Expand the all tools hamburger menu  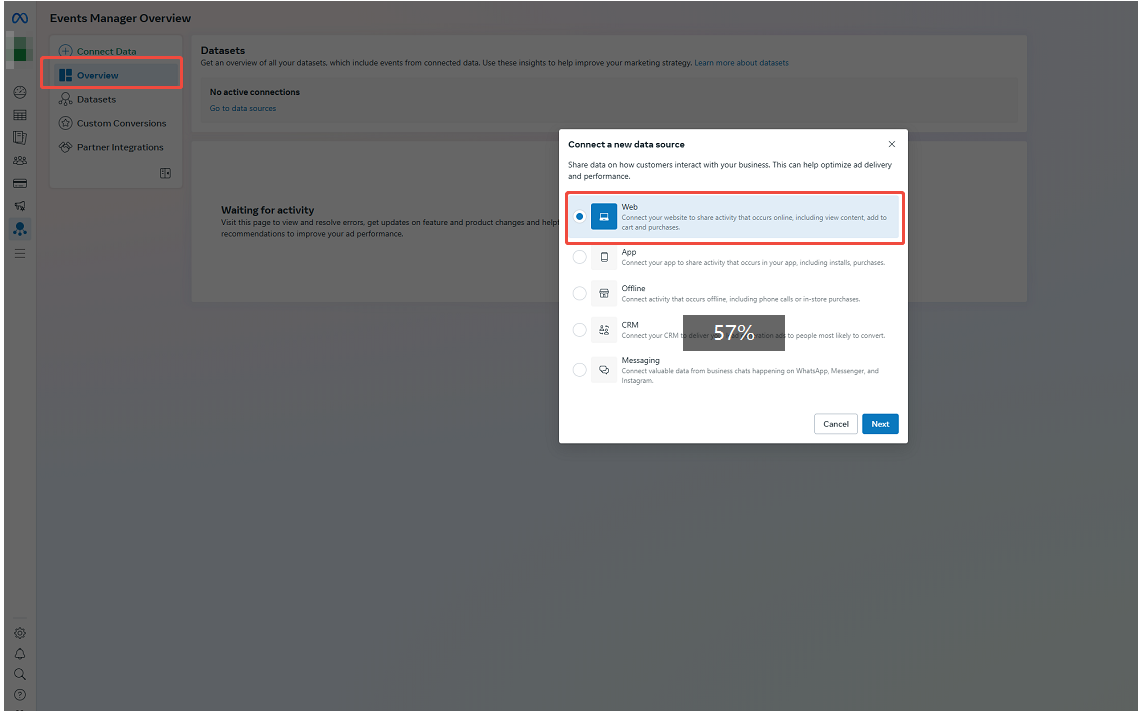pyautogui.click(x=20, y=254)
